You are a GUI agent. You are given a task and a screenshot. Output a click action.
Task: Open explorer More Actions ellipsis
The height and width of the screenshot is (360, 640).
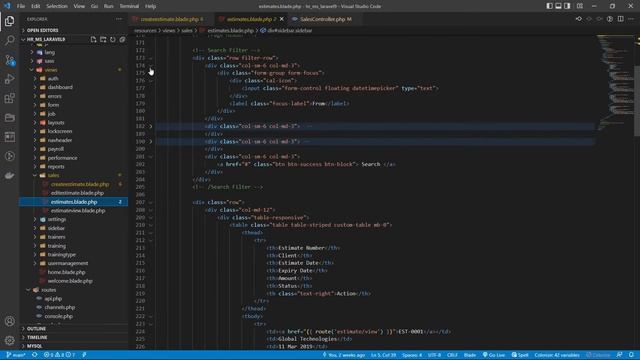point(119,19)
